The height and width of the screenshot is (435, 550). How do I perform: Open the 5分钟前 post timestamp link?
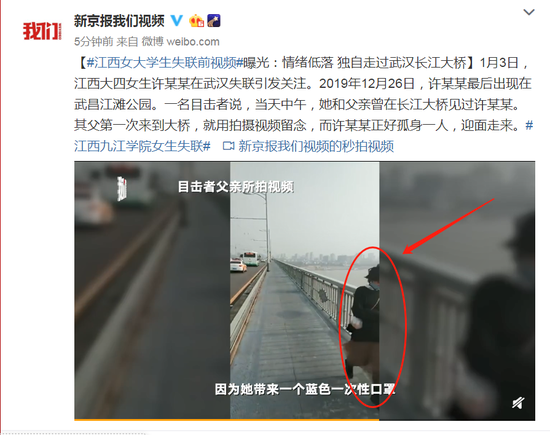[x=93, y=42]
